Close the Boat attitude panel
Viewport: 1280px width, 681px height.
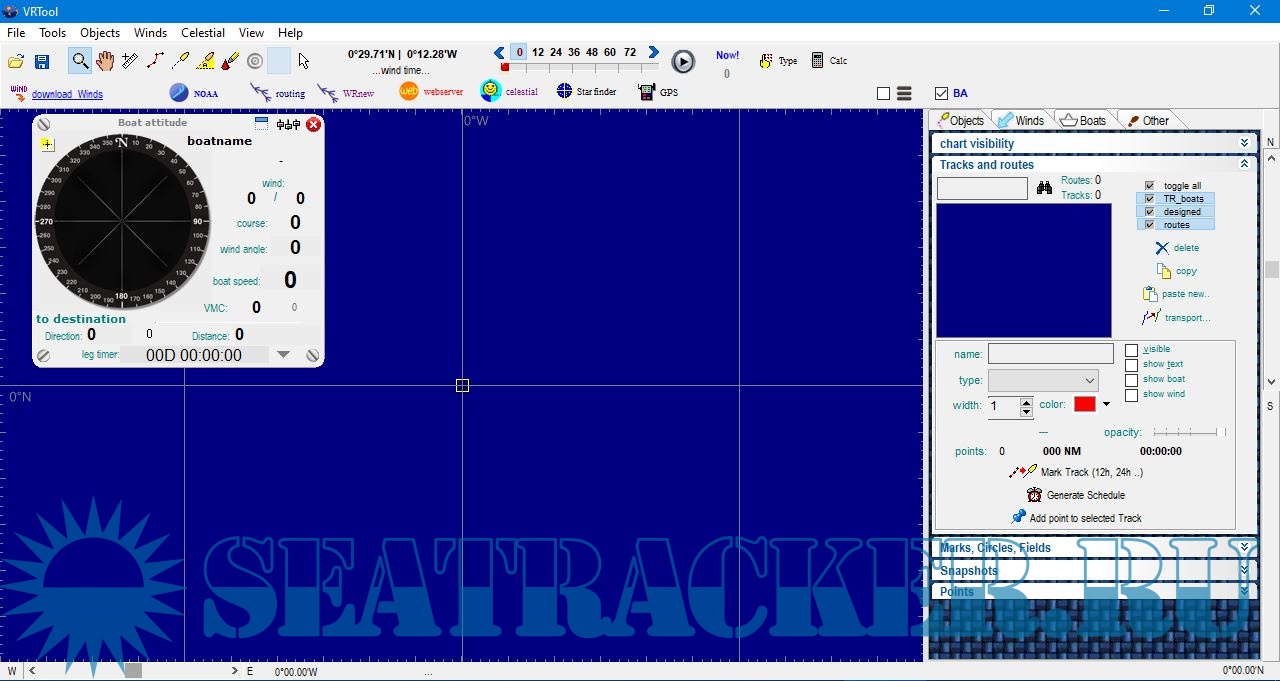[x=313, y=124]
